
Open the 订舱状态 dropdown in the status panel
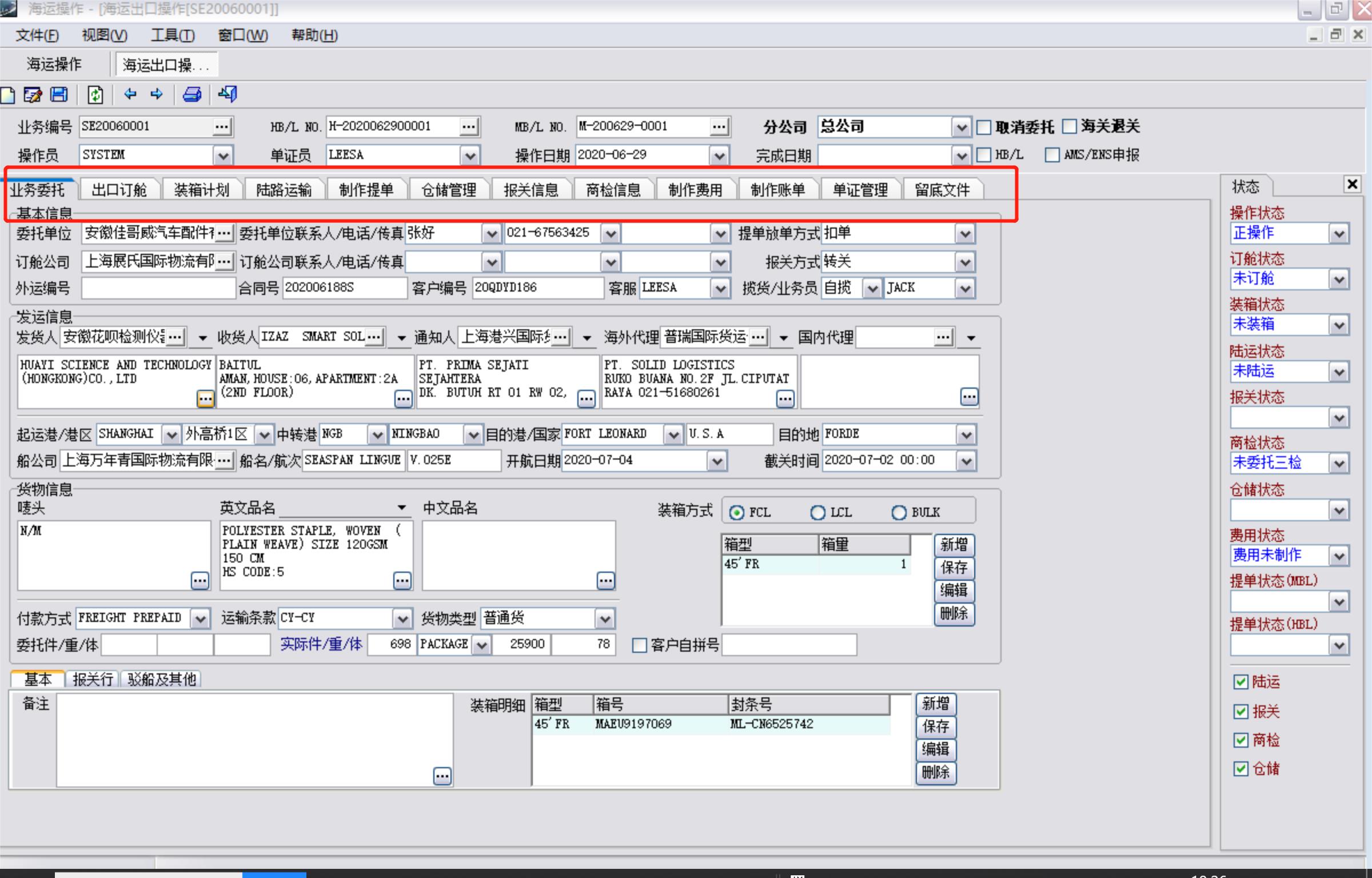tap(1340, 279)
